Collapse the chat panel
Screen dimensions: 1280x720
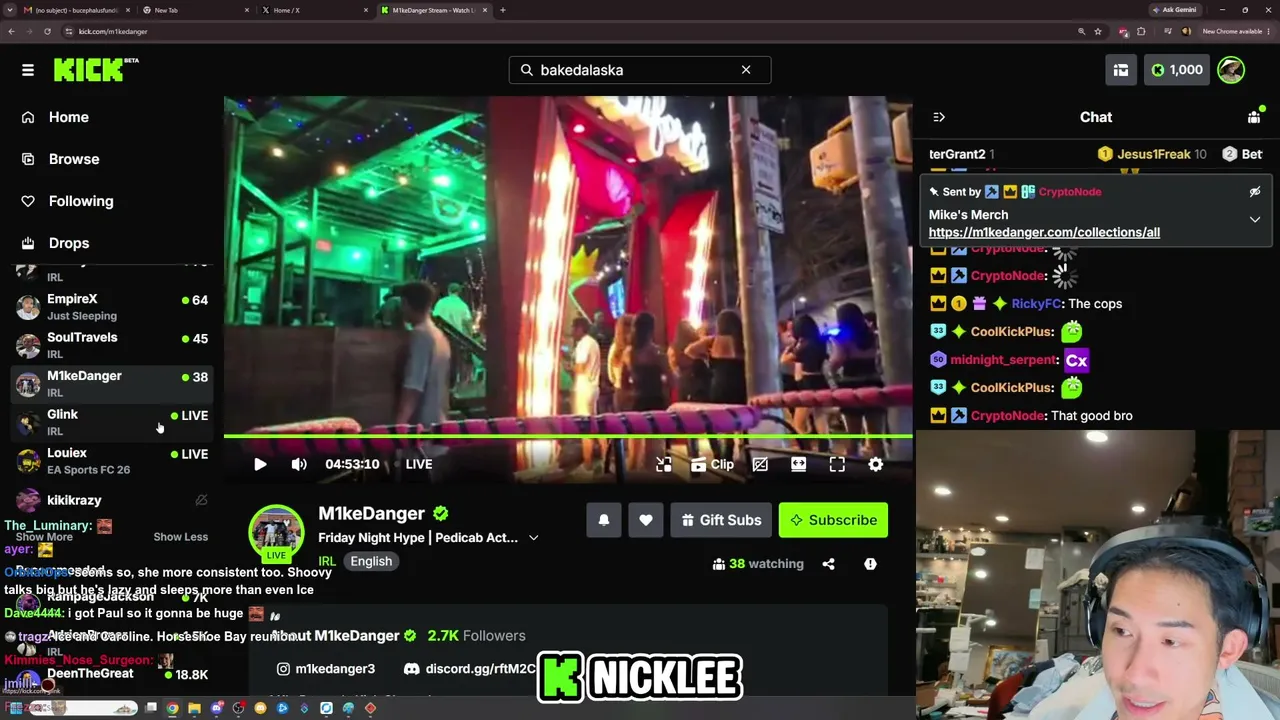pos(939,117)
